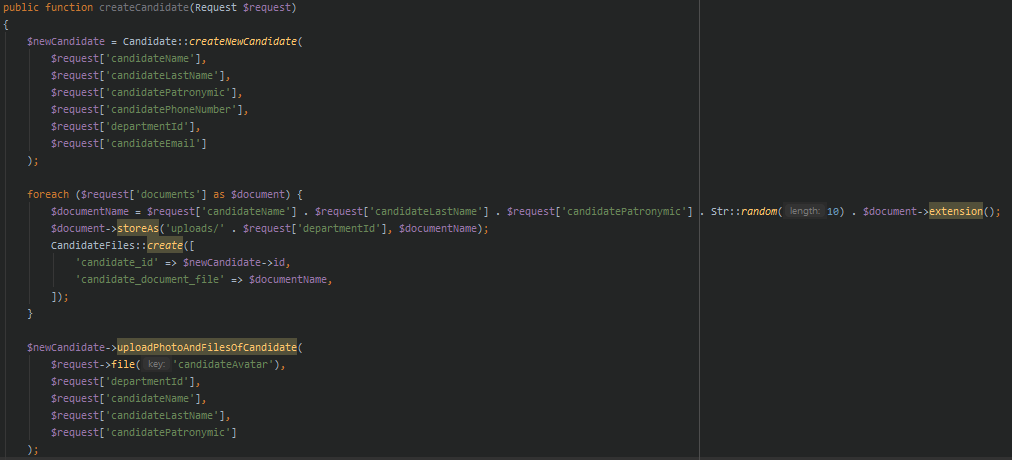Click the foreach keyword
1012x460 pixels.
coord(50,194)
